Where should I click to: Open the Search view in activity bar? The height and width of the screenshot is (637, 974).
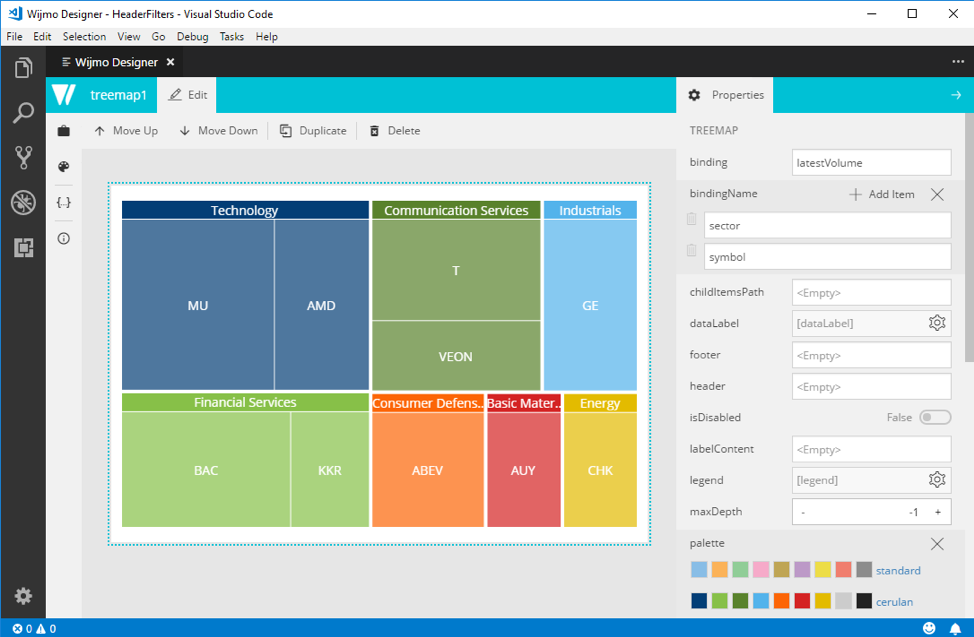pos(23,112)
